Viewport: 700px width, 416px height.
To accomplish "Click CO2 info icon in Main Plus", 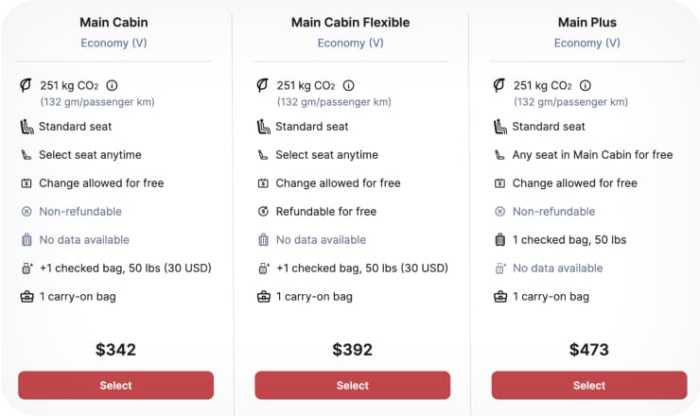I will [586, 86].
